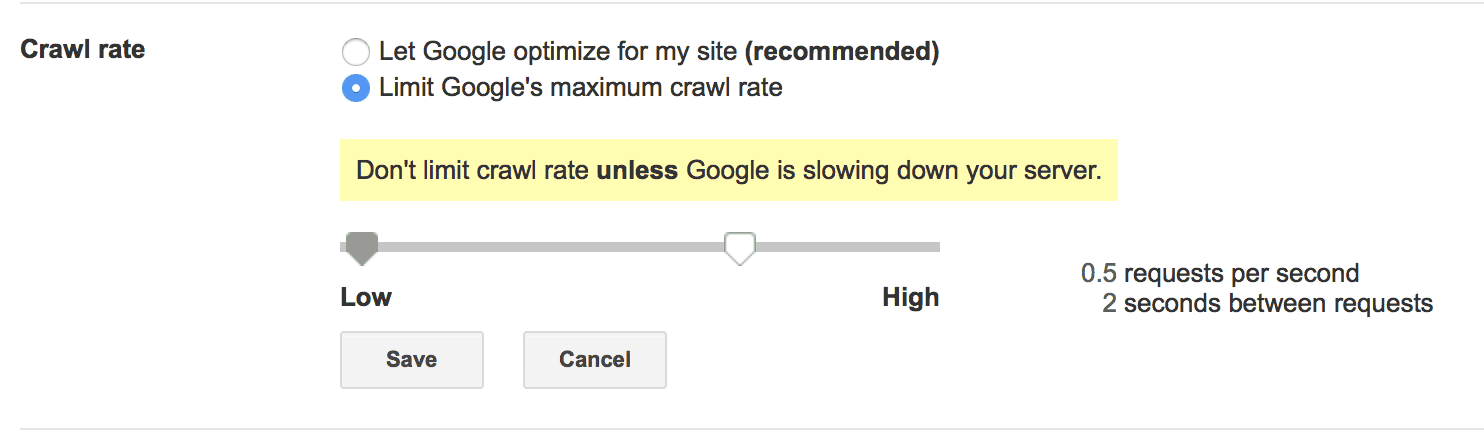Click the "High" slider label

[x=910, y=297]
